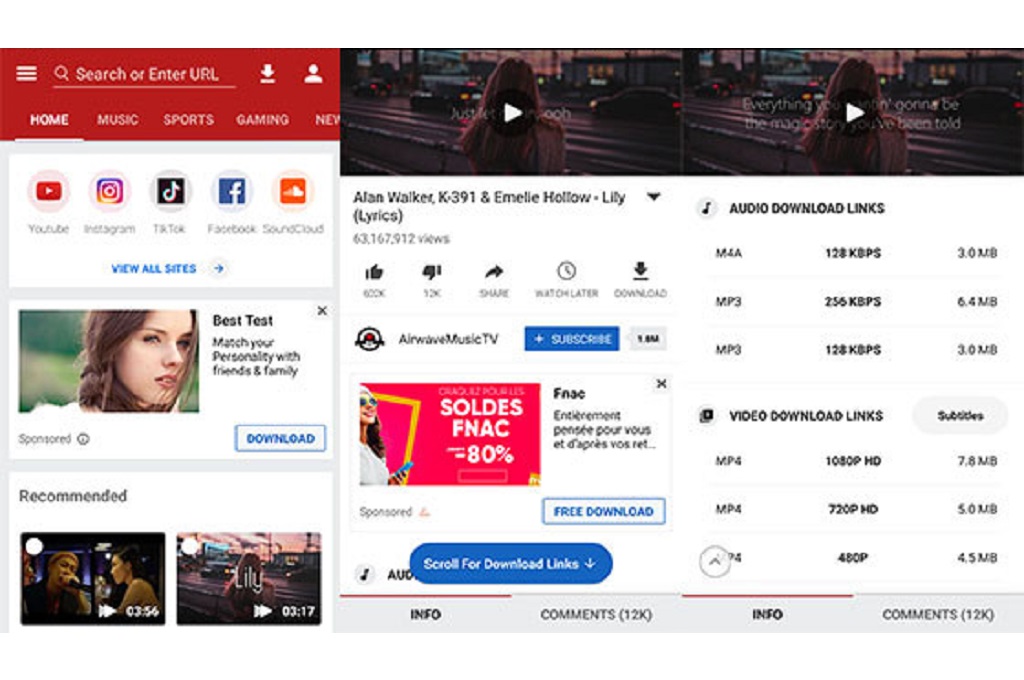This screenshot has height=680, width=1024.
Task: Tap the Subscribe button for AirwaveMusicTV
Action: pyautogui.click(x=572, y=339)
